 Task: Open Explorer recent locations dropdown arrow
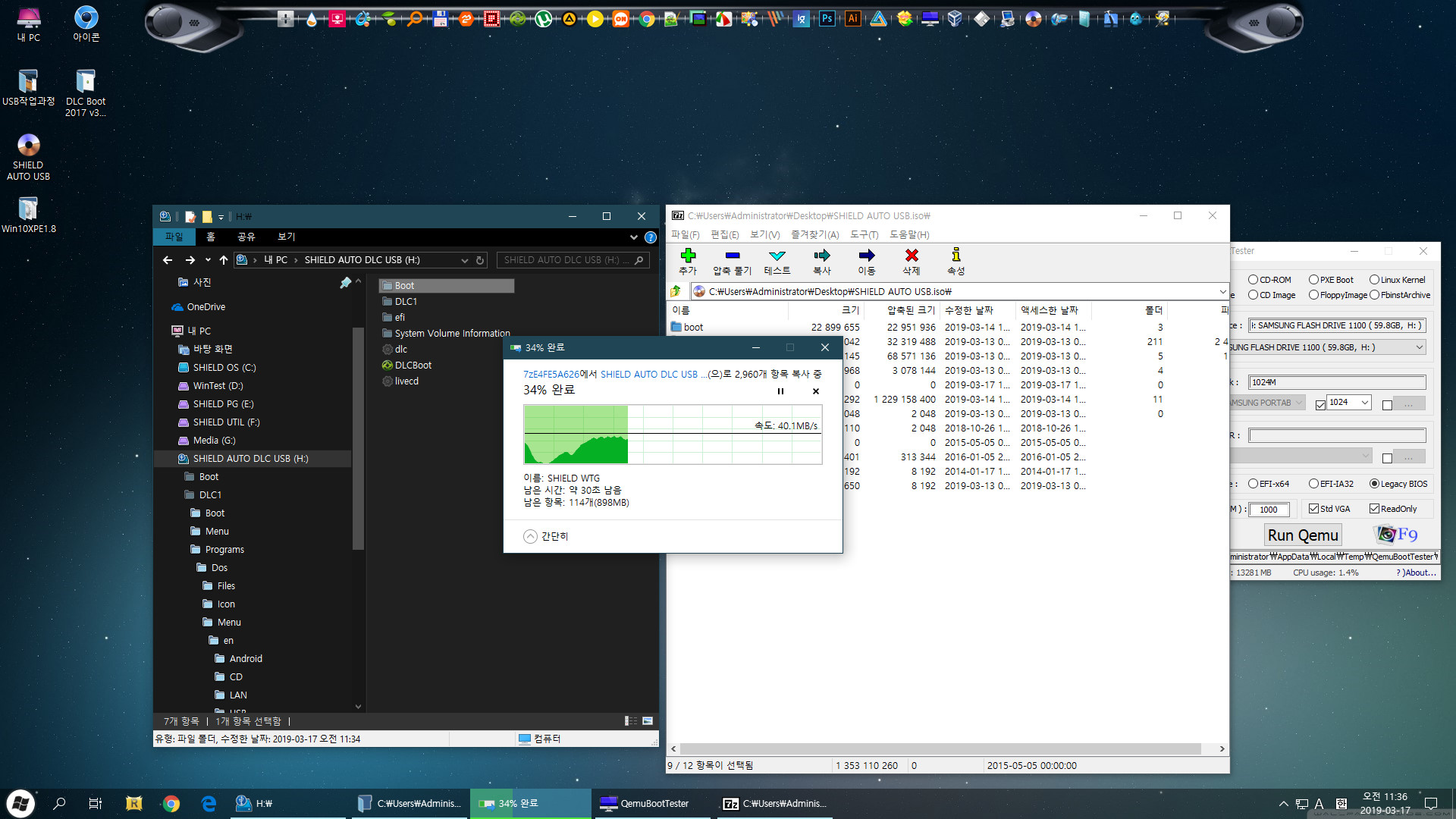click(x=207, y=260)
